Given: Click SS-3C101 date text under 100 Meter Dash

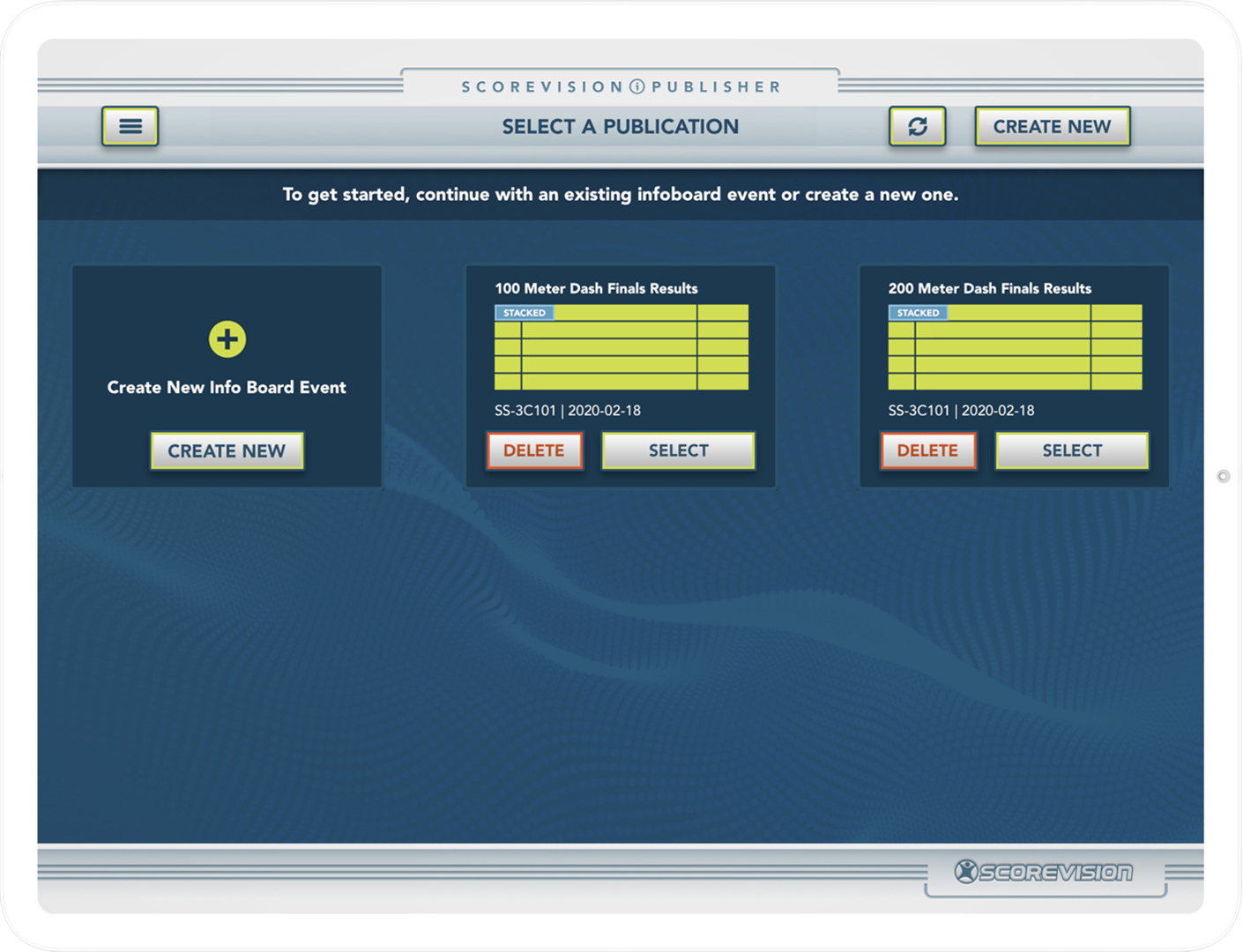Looking at the screenshot, I should pyautogui.click(x=568, y=411).
